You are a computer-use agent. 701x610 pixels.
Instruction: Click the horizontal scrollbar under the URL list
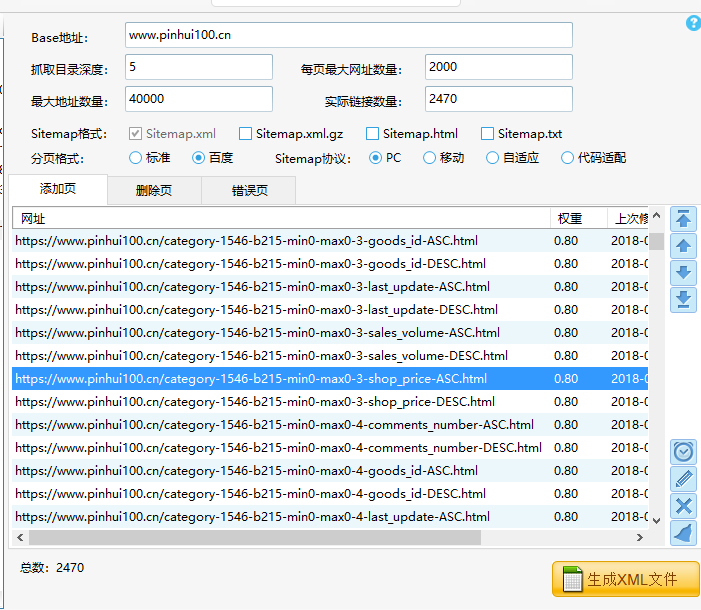pyautogui.click(x=250, y=538)
